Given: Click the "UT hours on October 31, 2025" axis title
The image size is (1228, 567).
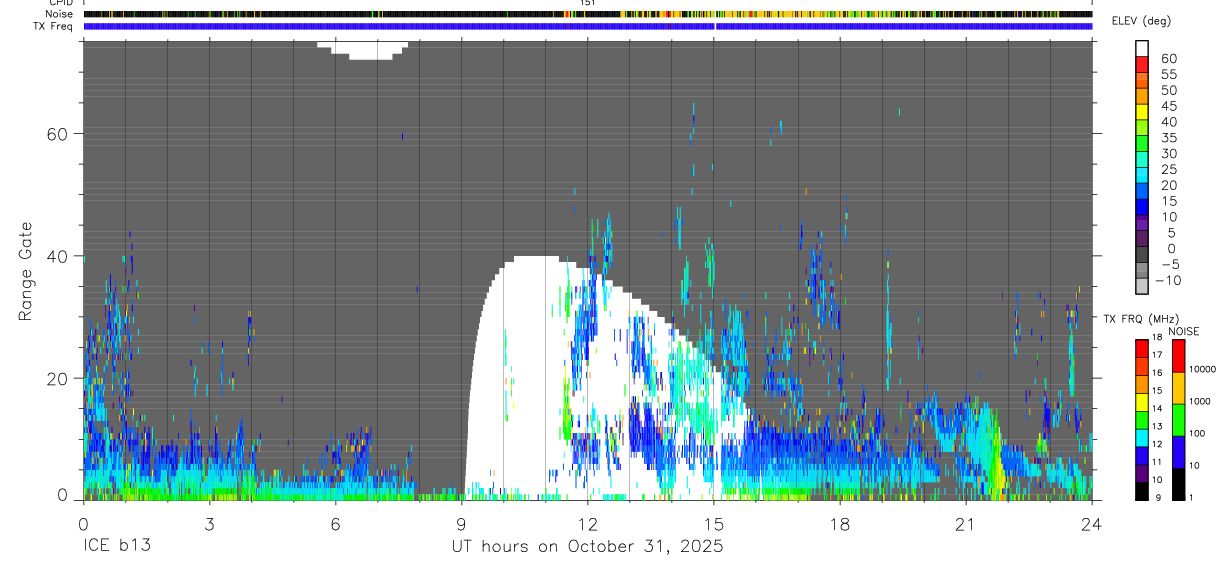Looking at the screenshot, I should (x=587, y=547).
